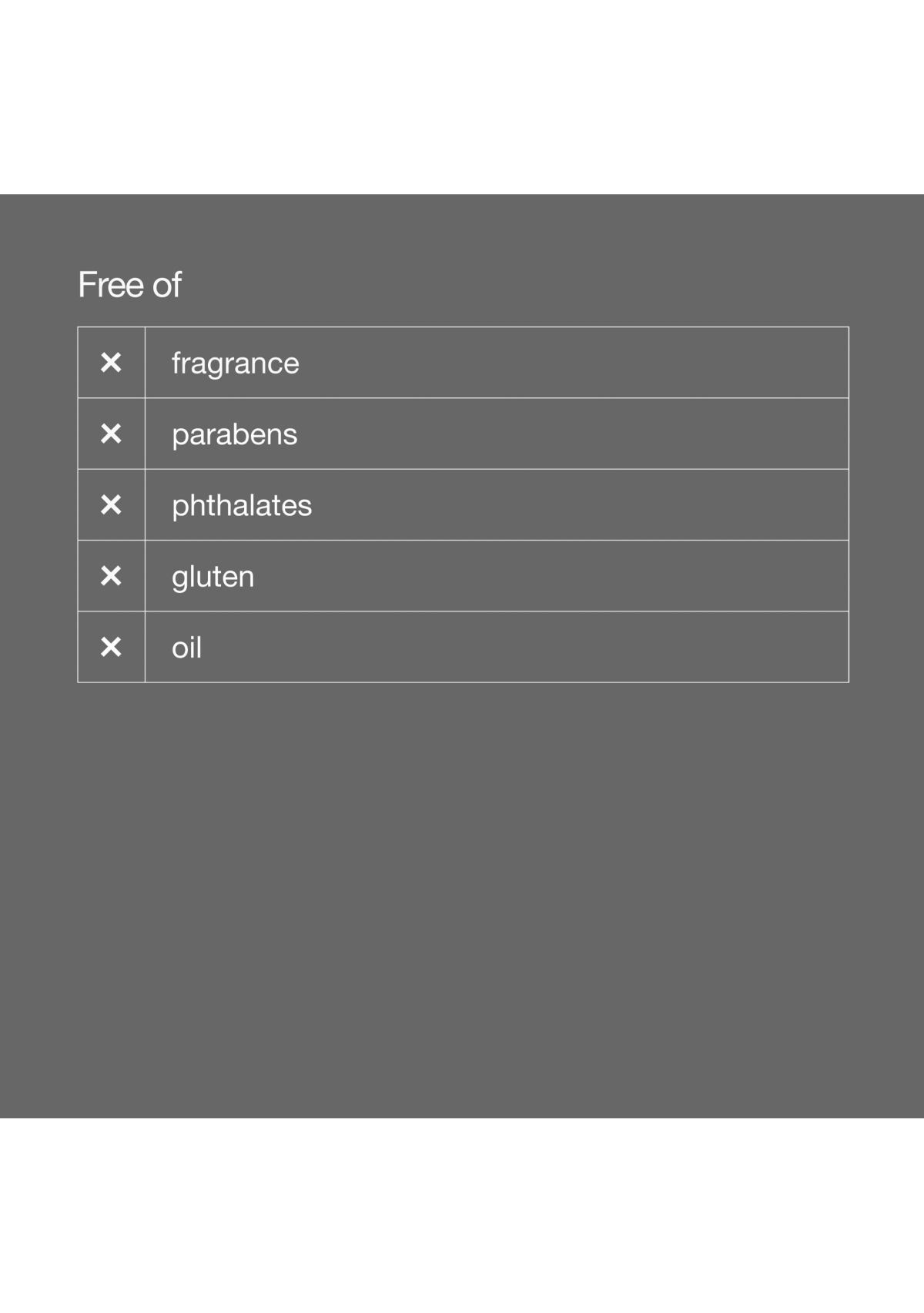Click the X mark next to parabens
This screenshot has height=1313, width=924.
(111, 434)
